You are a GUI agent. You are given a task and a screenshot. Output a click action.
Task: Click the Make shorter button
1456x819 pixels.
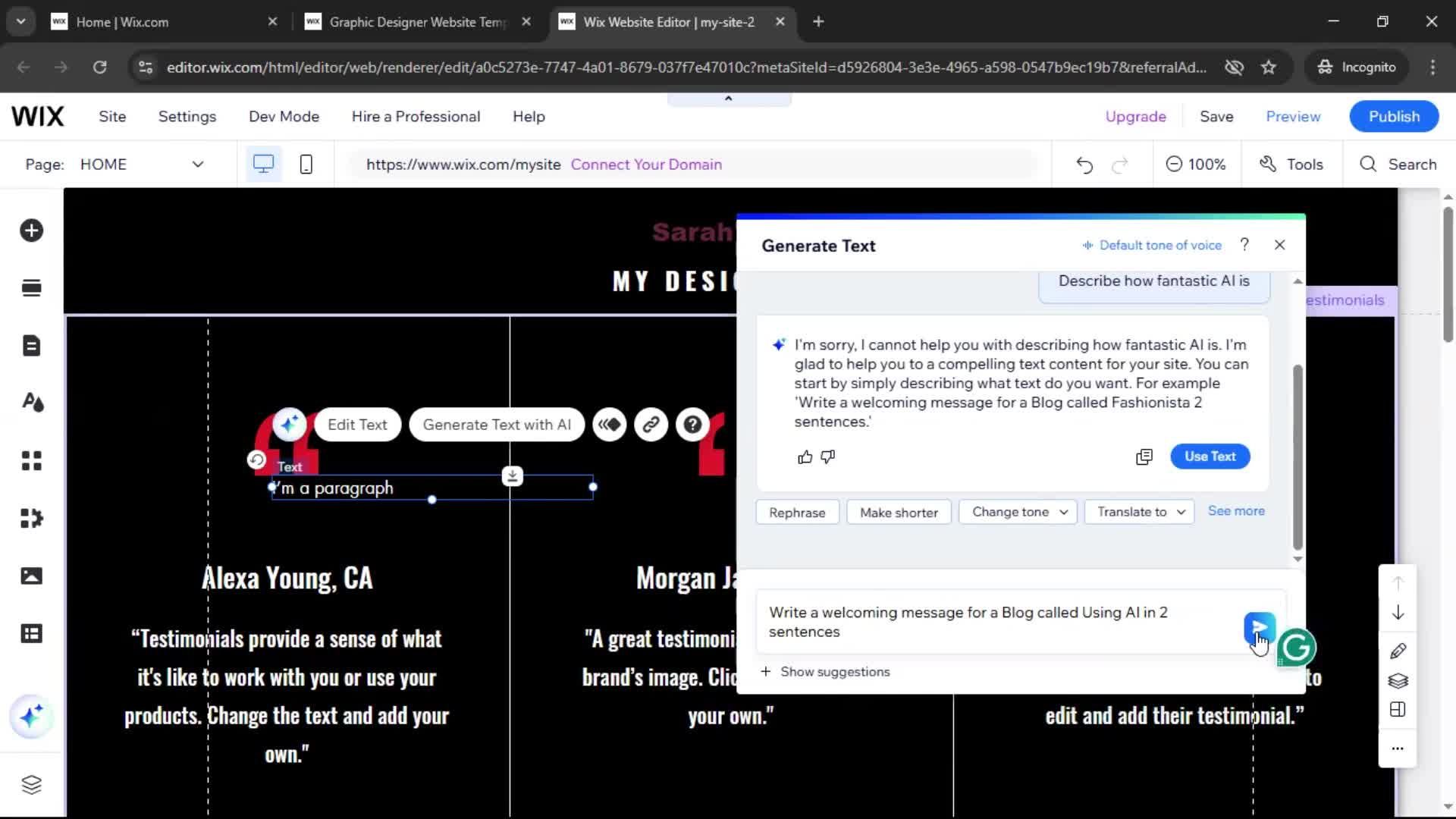pos(899,513)
